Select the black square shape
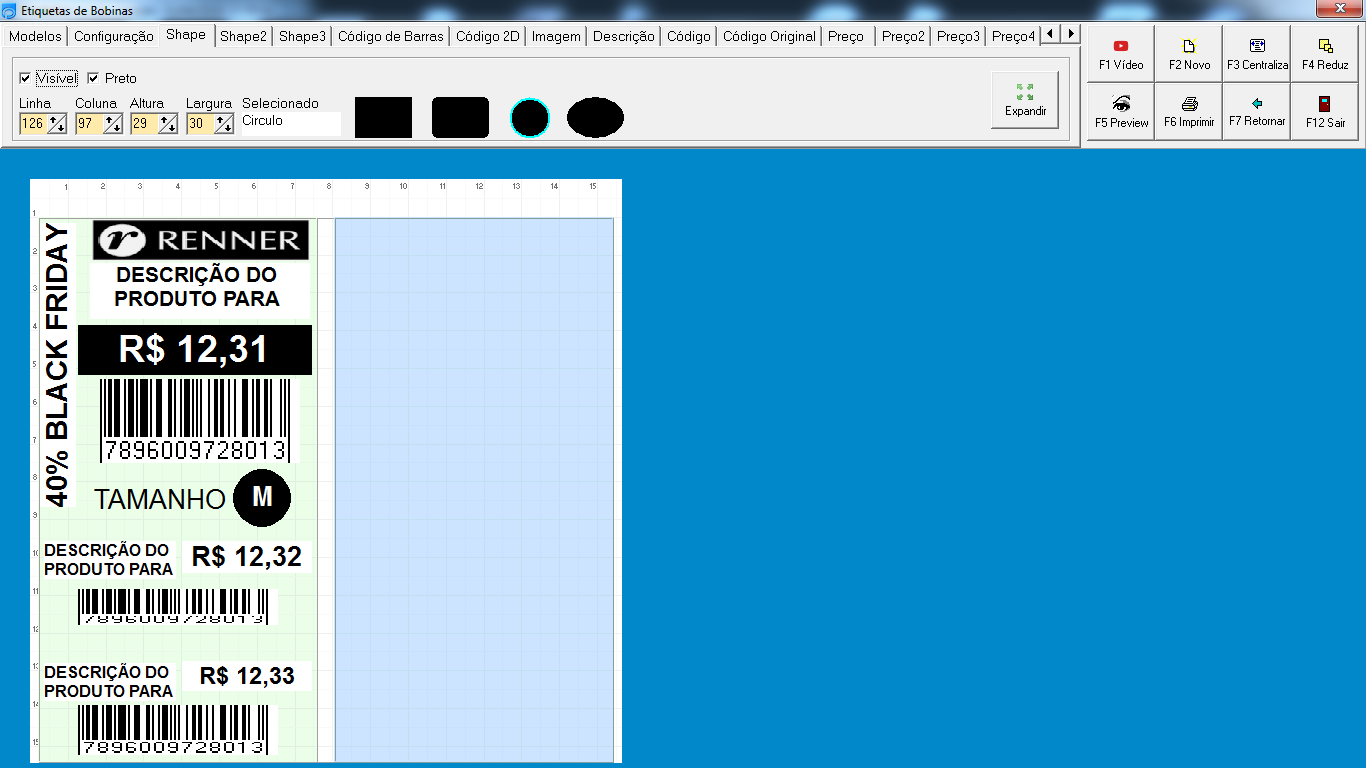Viewport: 1366px width, 768px height. [x=383, y=117]
